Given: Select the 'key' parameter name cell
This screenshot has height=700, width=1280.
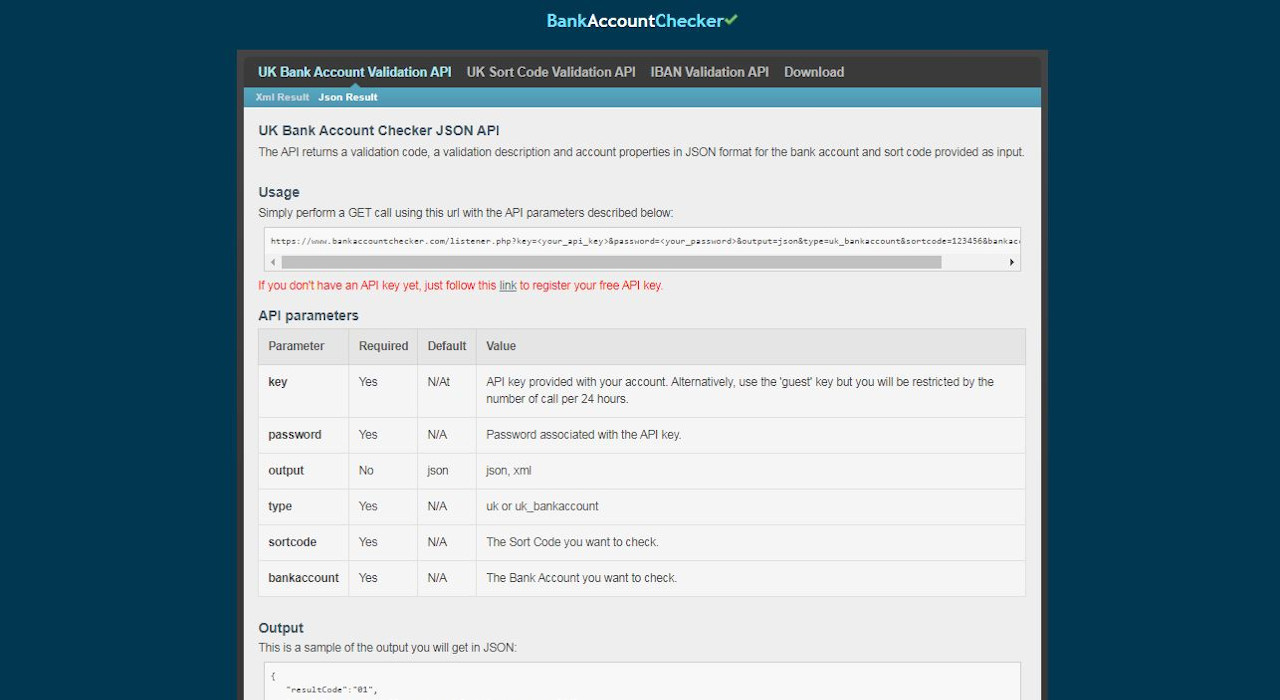Looking at the screenshot, I should click(304, 391).
